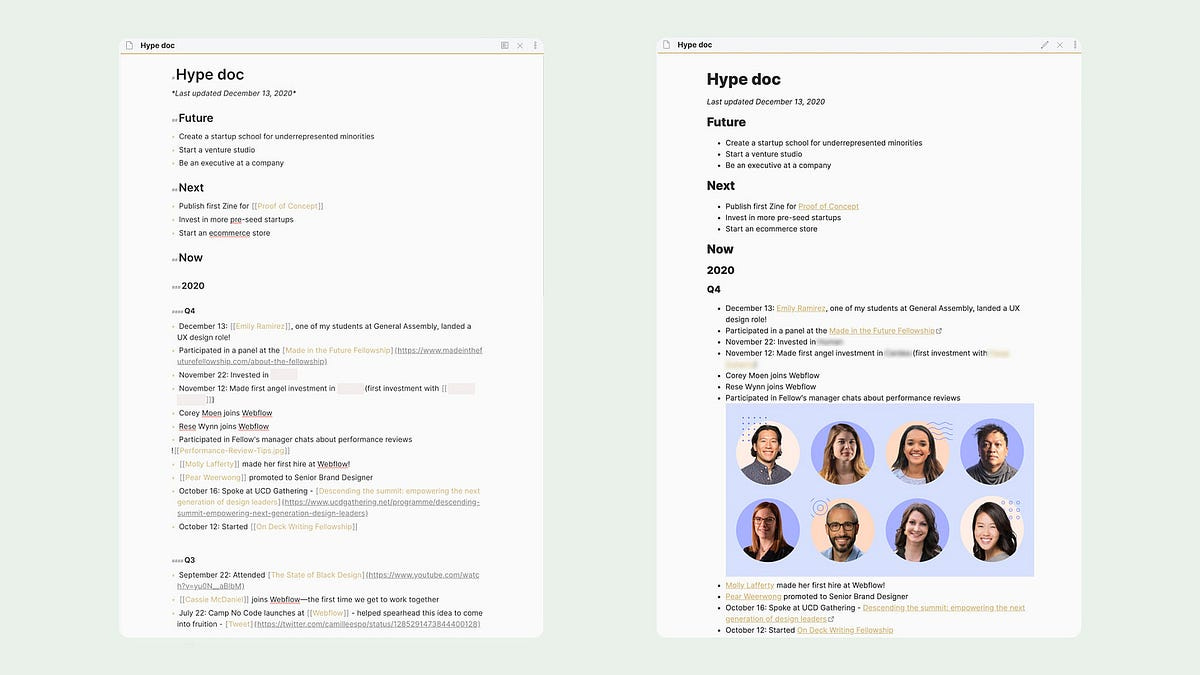1200x675 pixels.
Task: Click the youtube.com URL in left editor
Action: [330, 581]
